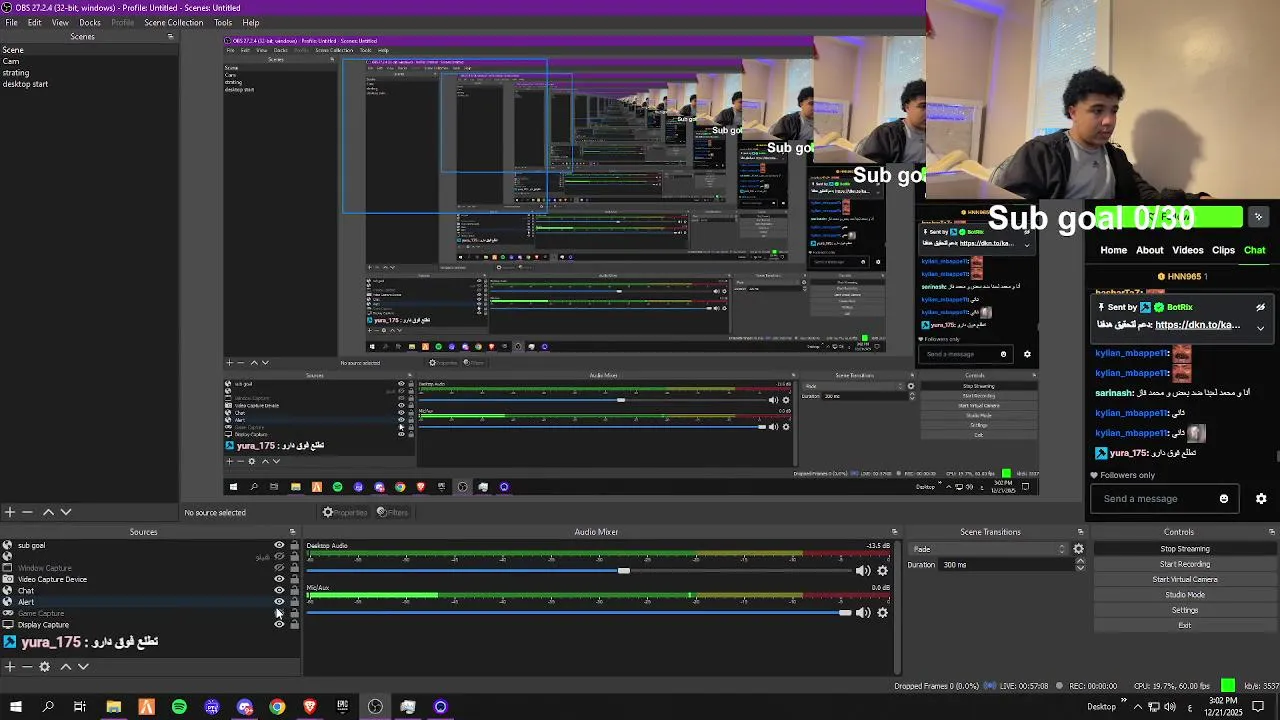The width and height of the screenshot is (1280, 720).
Task: Click Start Recording button
Action: (1184, 564)
